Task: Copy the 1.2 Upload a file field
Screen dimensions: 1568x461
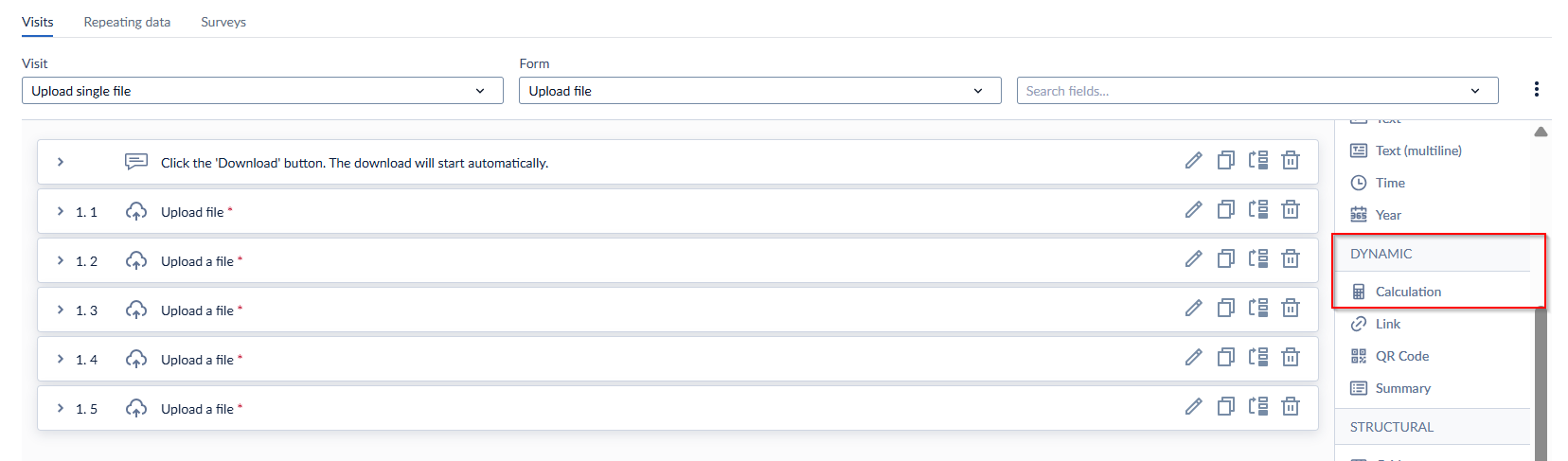Action: click(1225, 259)
